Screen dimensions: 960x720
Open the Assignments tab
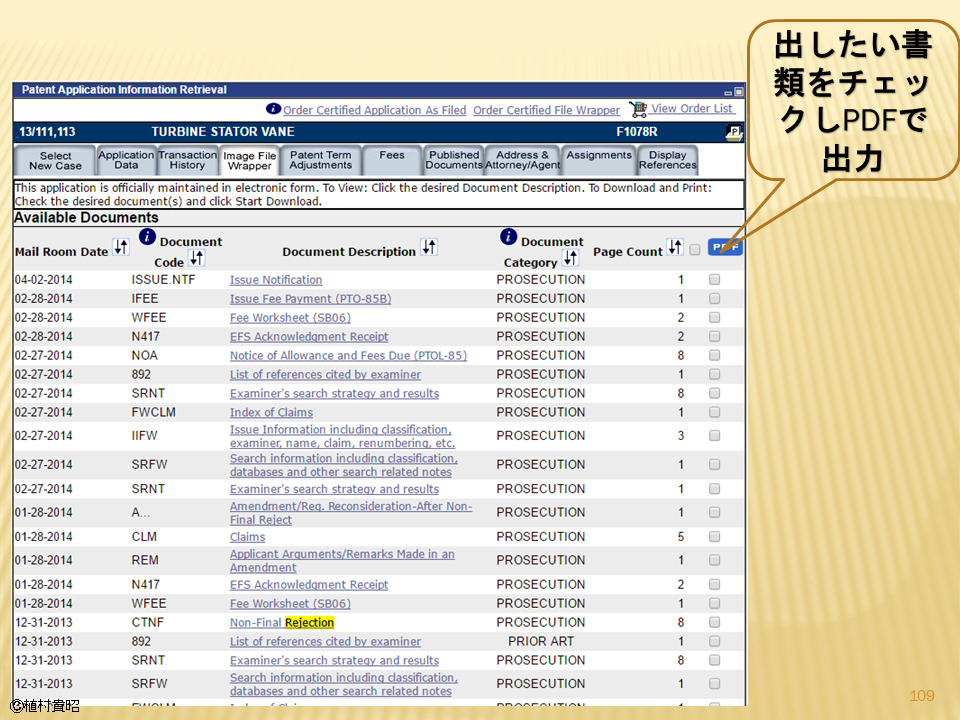pyautogui.click(x=599, y=160)
